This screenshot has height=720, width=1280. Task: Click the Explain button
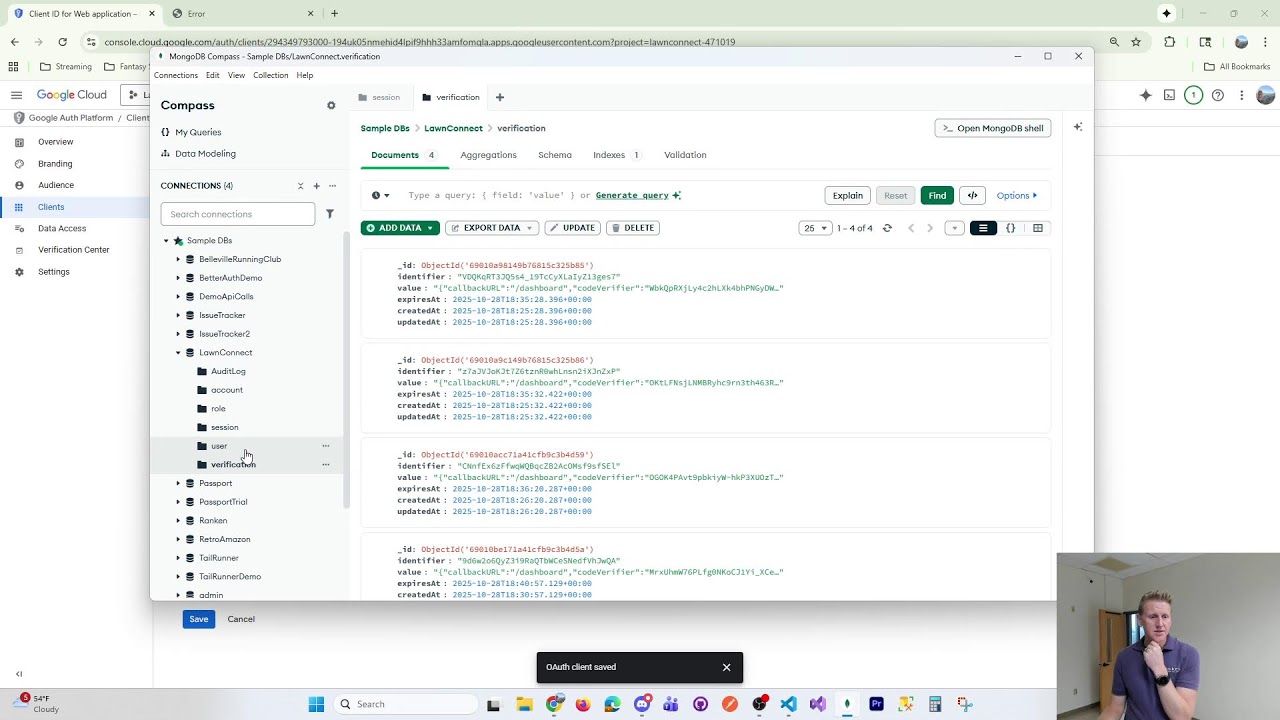(x=847, y=196)
